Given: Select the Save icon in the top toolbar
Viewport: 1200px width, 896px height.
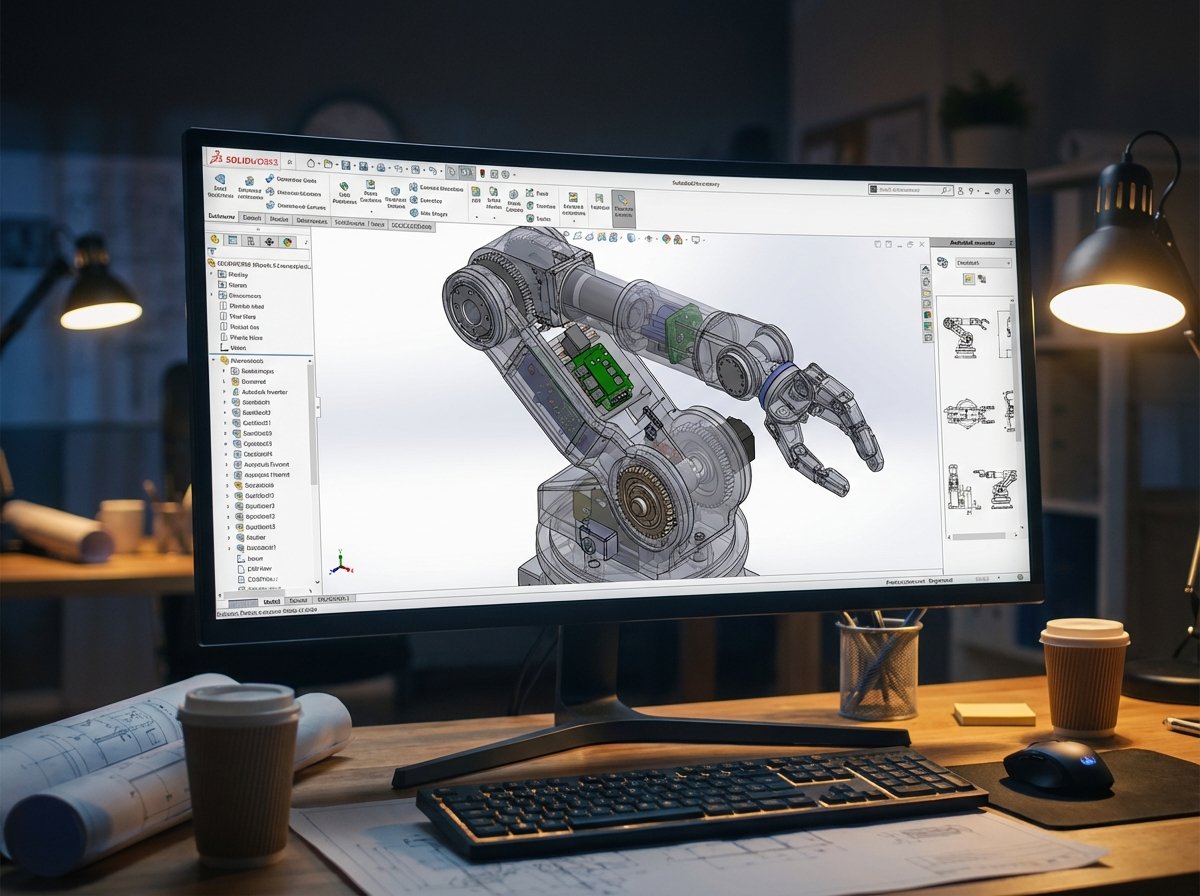Looking at the screenshot, I should [344, 167].
